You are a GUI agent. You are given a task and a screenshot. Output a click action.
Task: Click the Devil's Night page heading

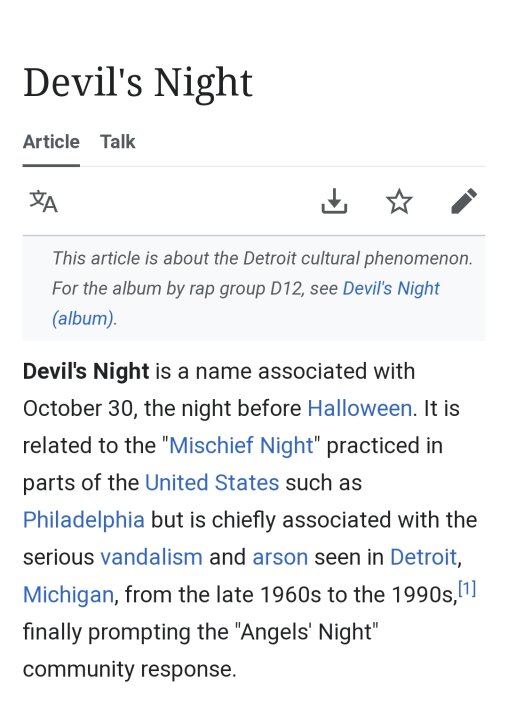pos(138,83)
